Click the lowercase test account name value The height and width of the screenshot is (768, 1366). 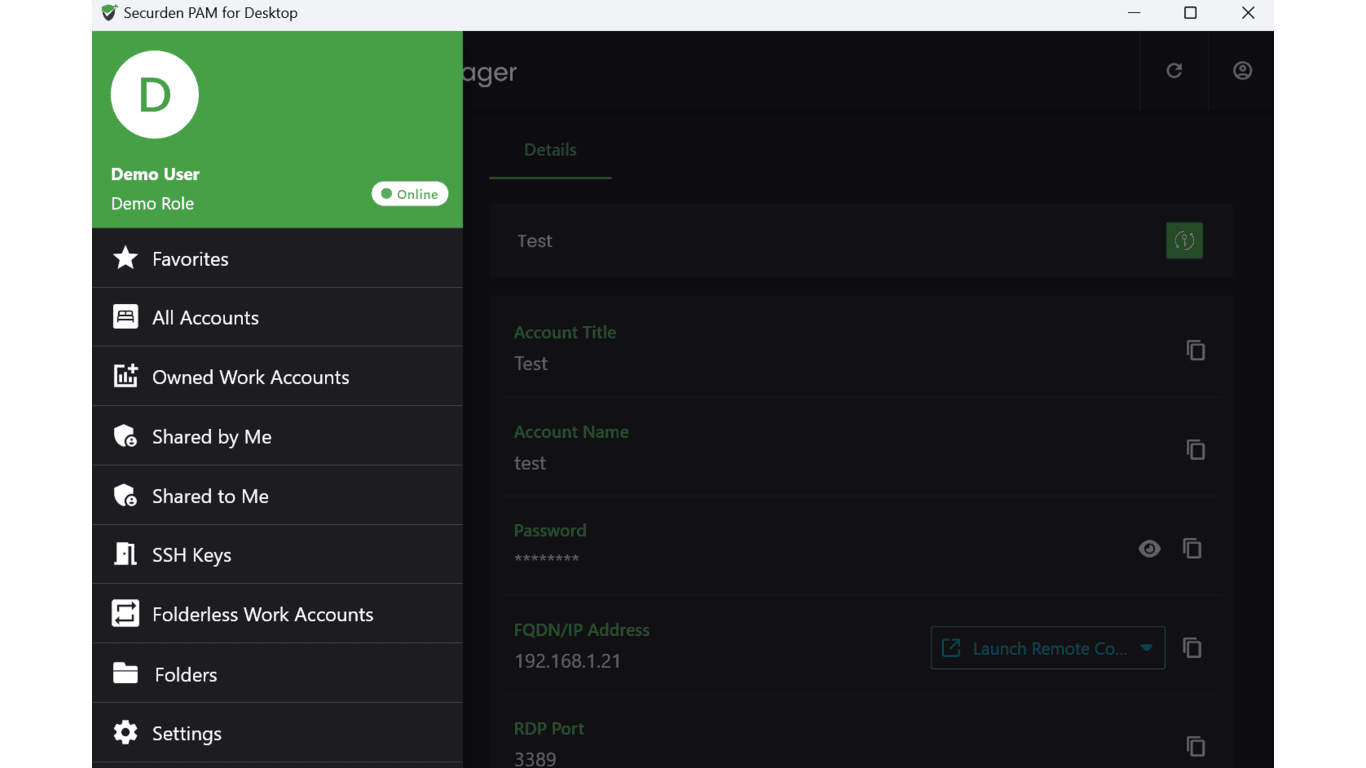(x=530, y=463)
